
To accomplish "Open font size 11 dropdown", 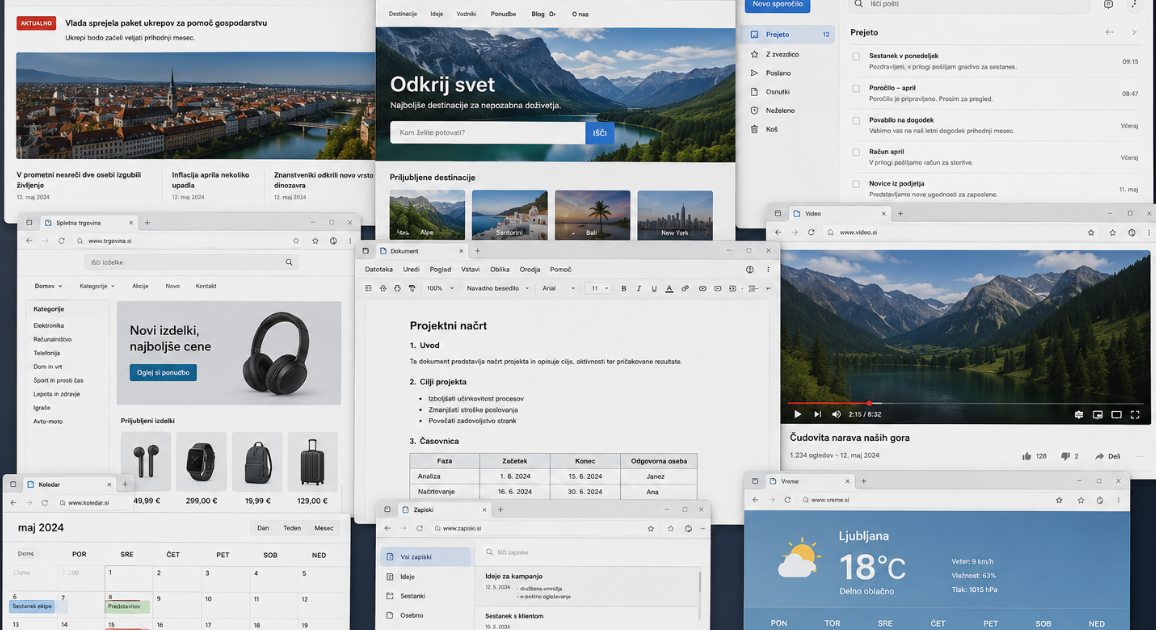I will 599,289.
